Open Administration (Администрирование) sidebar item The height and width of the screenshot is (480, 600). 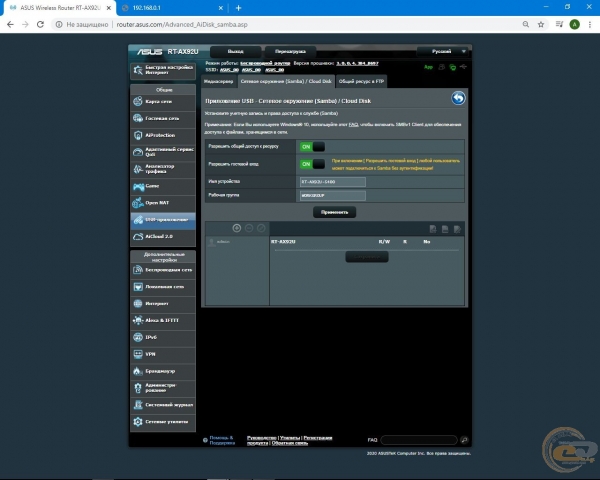tap(163, 388)
